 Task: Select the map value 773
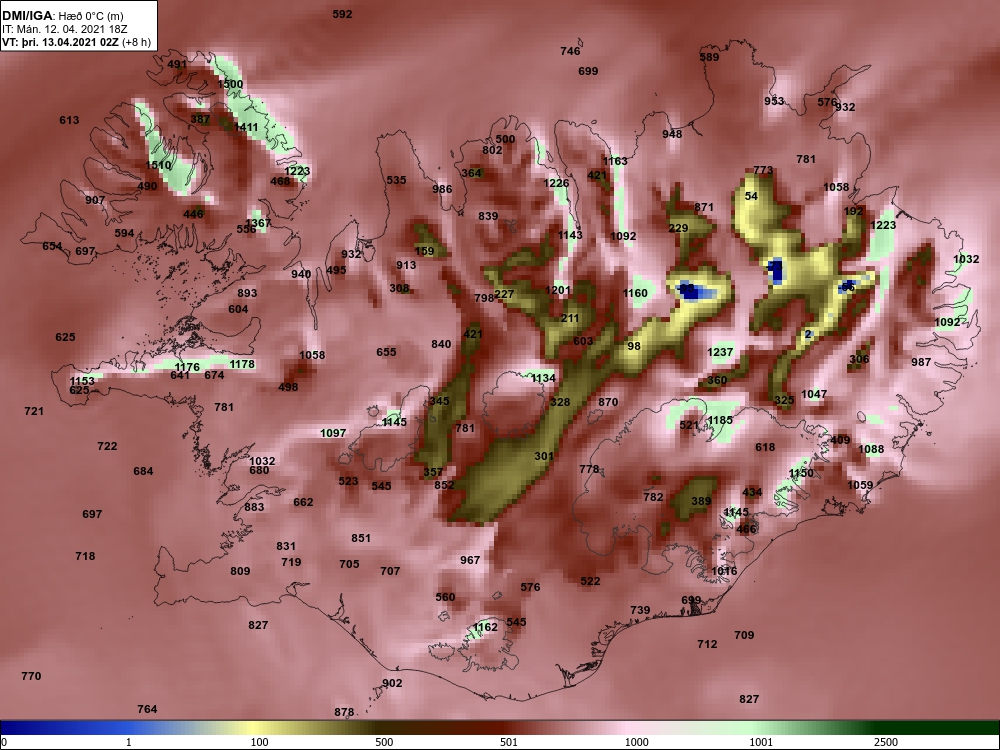coord(763,170)
